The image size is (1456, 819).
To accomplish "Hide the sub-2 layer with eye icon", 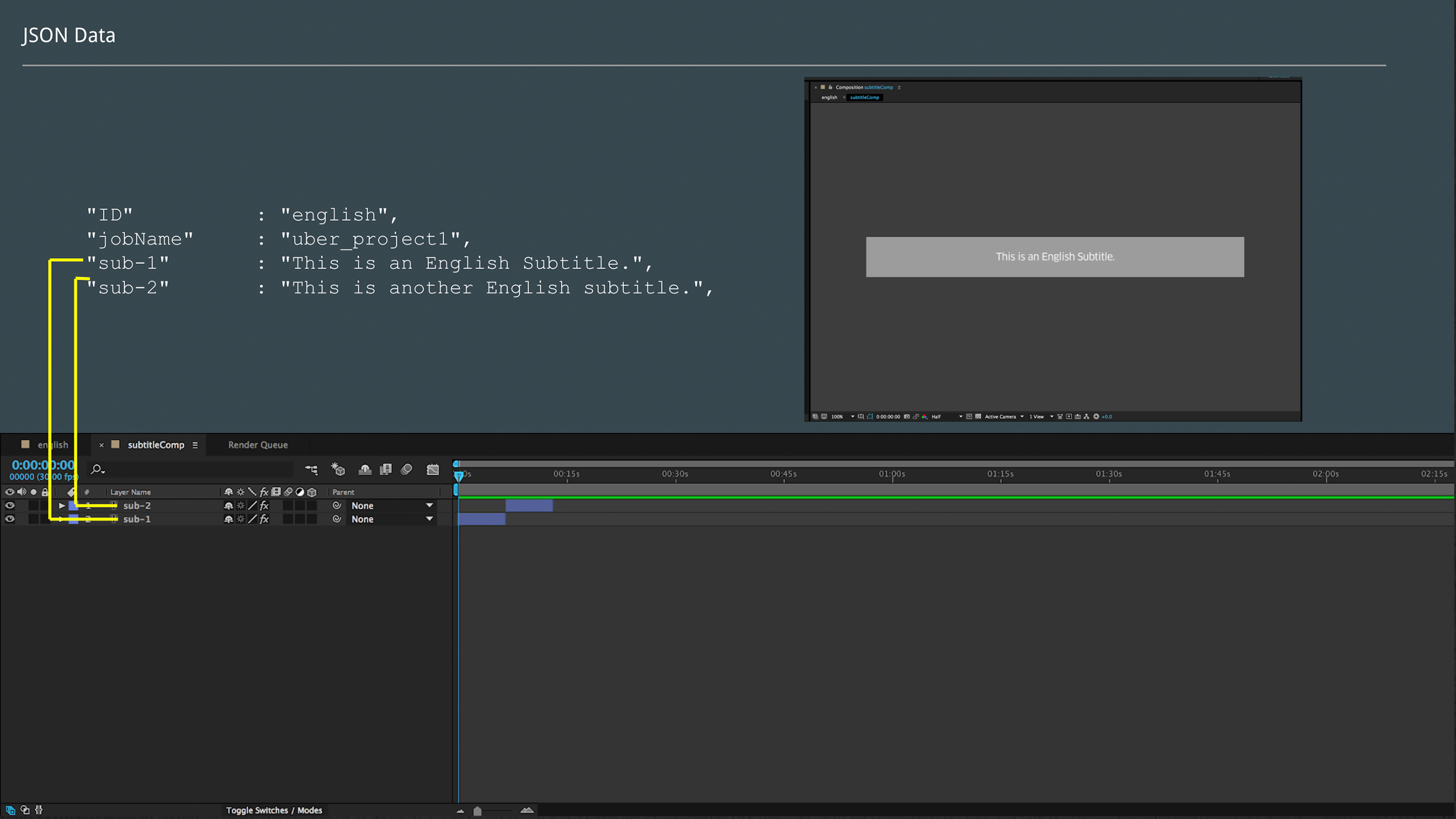I will point(10,506).
